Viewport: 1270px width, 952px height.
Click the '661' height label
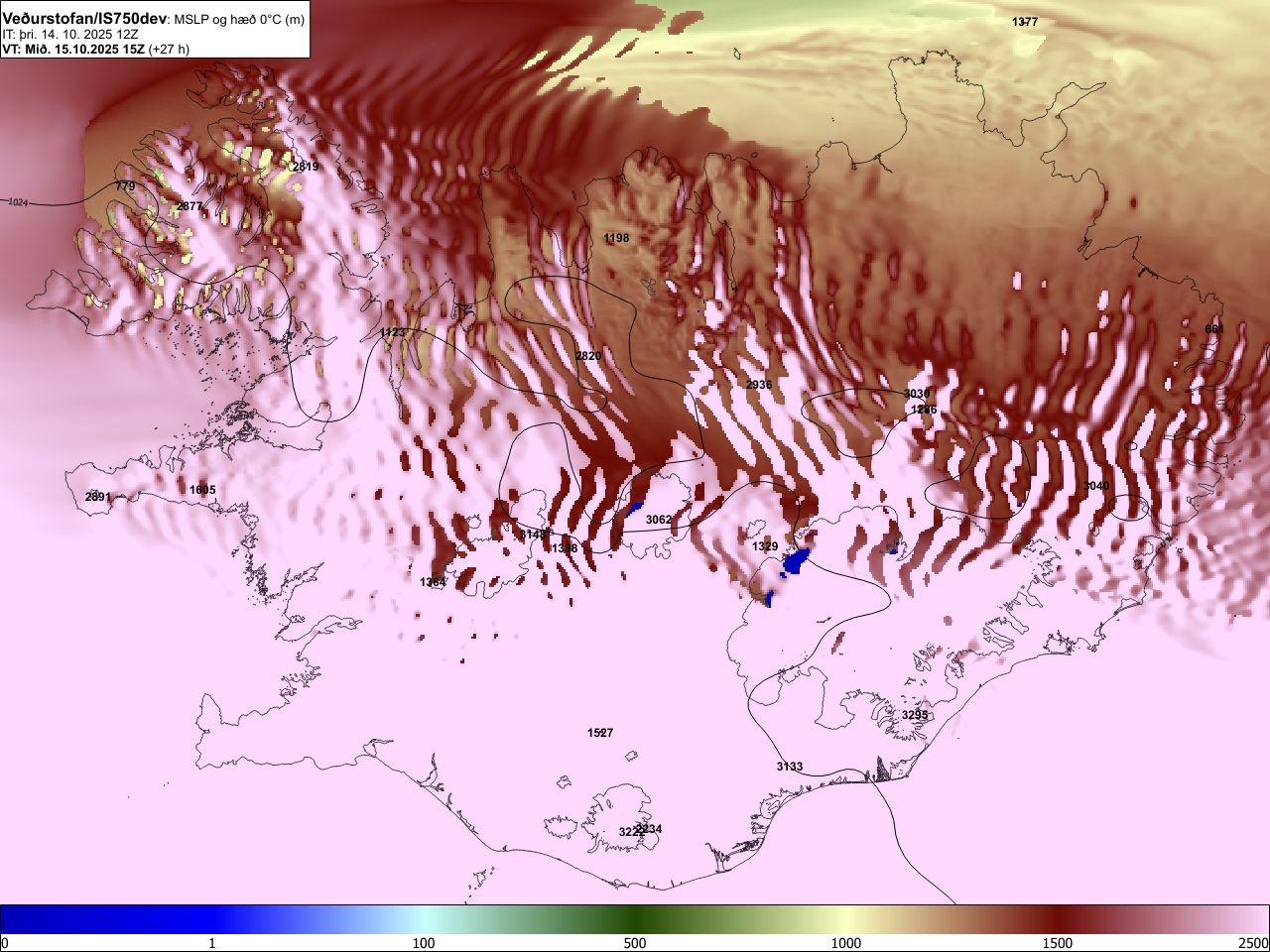tap(1214, 329)
